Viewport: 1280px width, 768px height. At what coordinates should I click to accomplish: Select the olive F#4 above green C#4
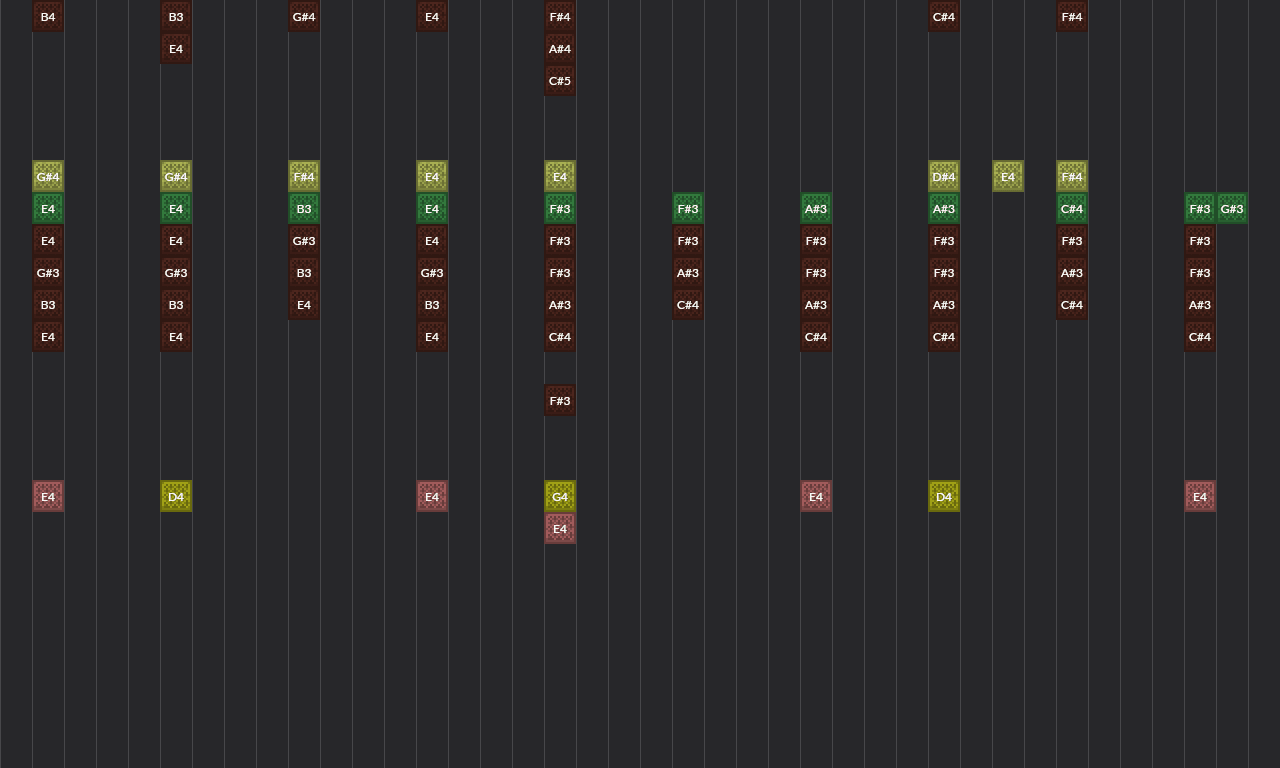(1072, 176)
